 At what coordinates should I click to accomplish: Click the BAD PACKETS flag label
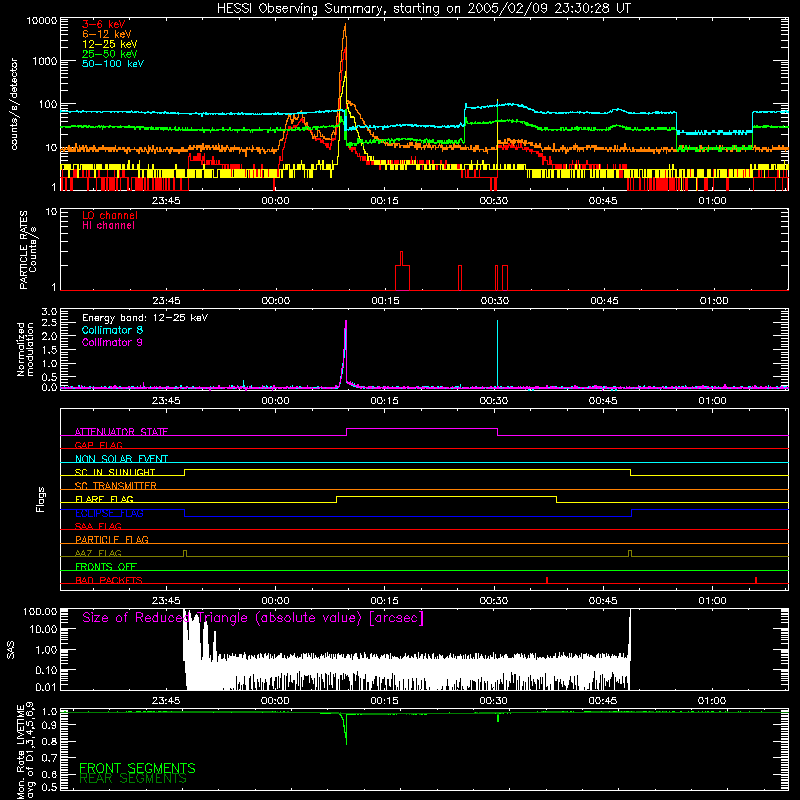point(109,580)
